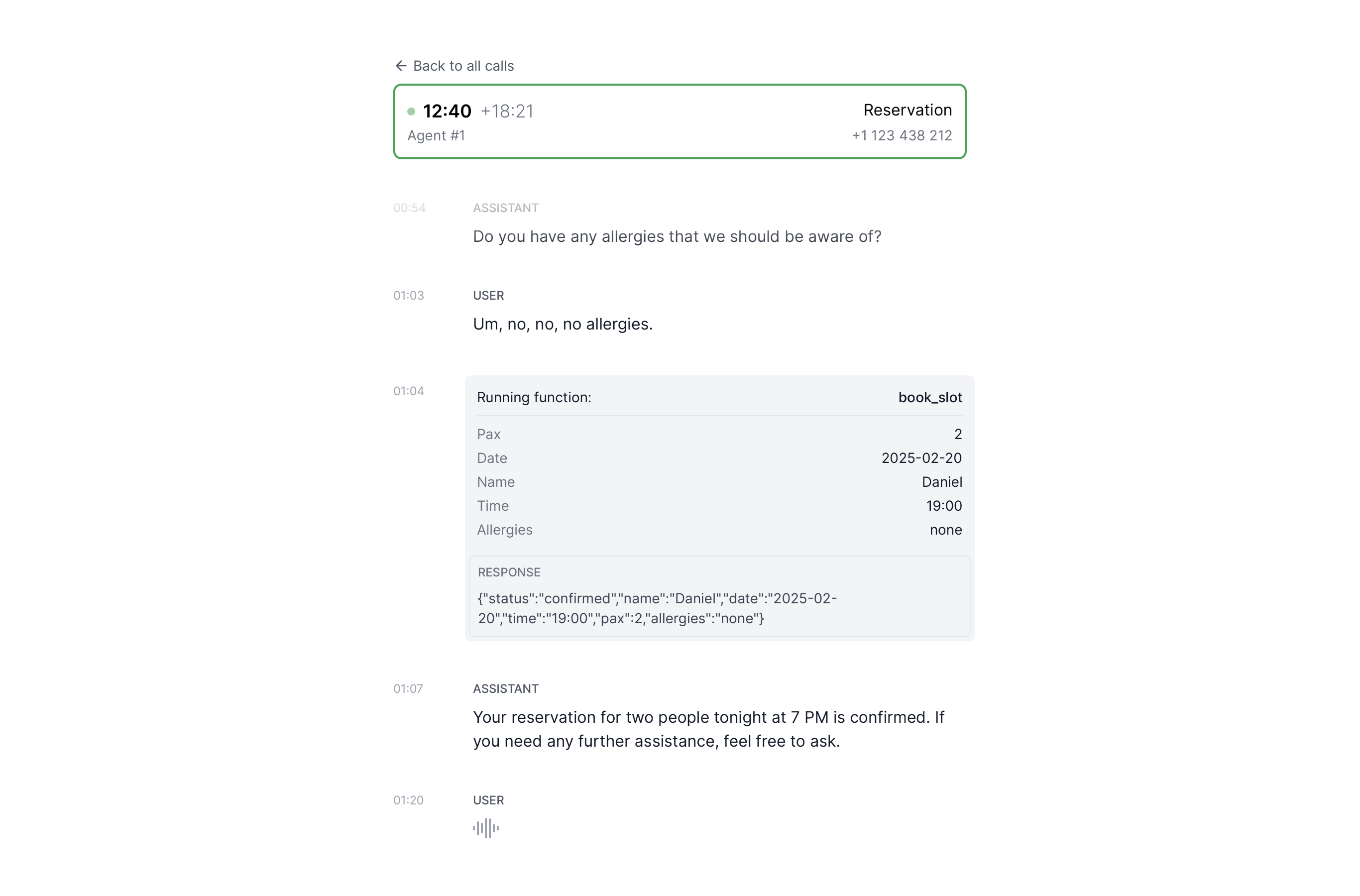Click the Running function header

(534, 397)
